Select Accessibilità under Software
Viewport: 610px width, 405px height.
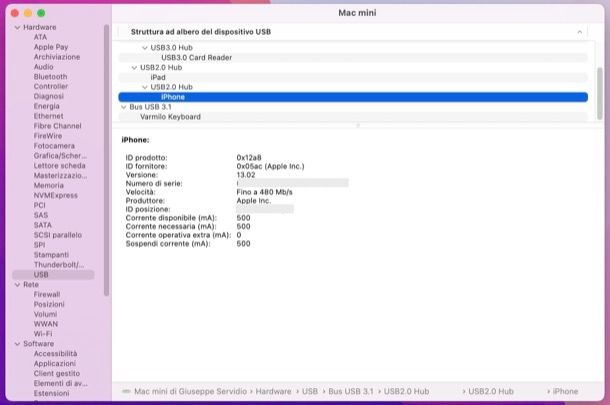55,354
